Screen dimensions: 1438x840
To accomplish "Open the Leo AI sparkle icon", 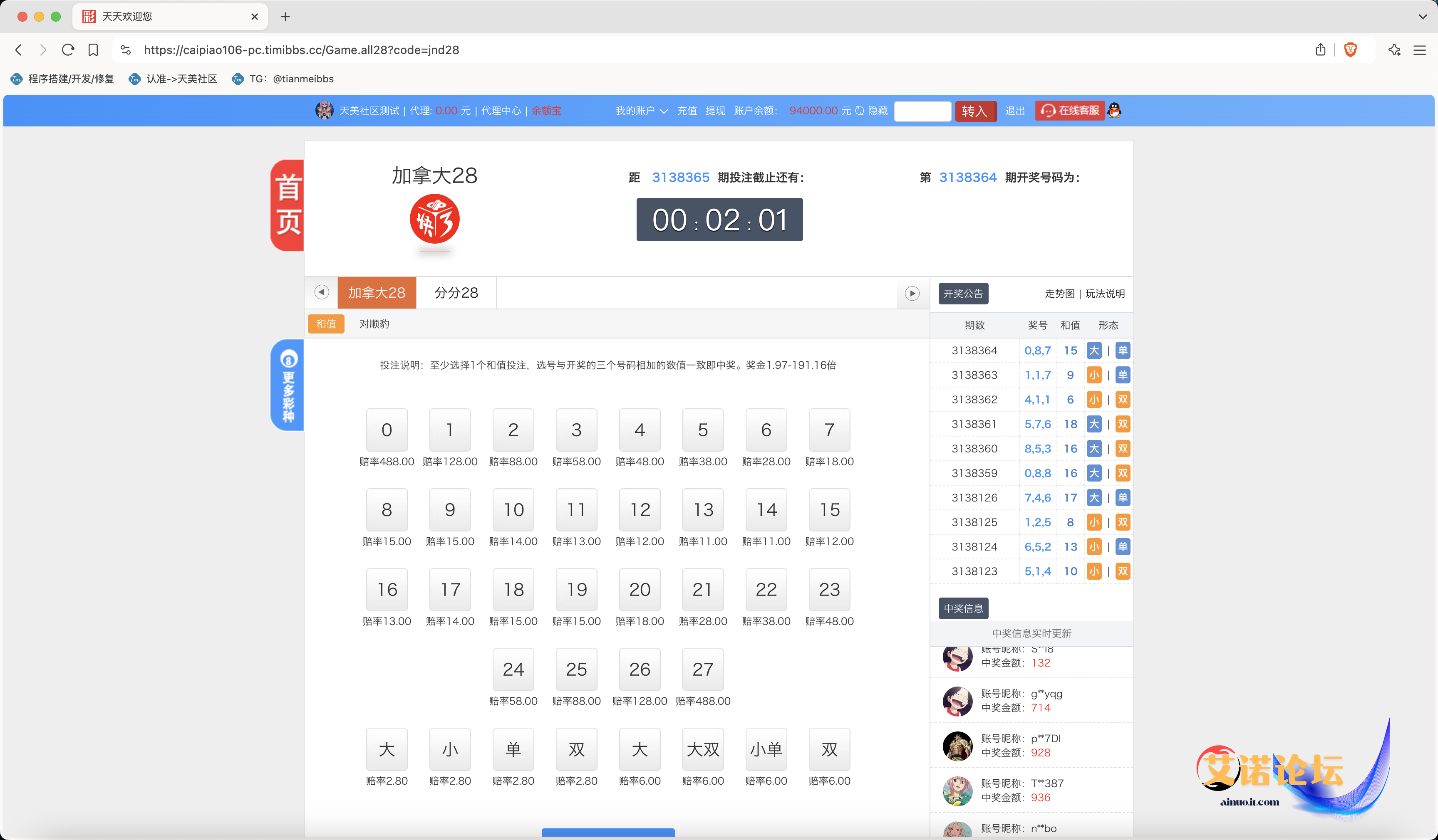I will pos(1395,49).
